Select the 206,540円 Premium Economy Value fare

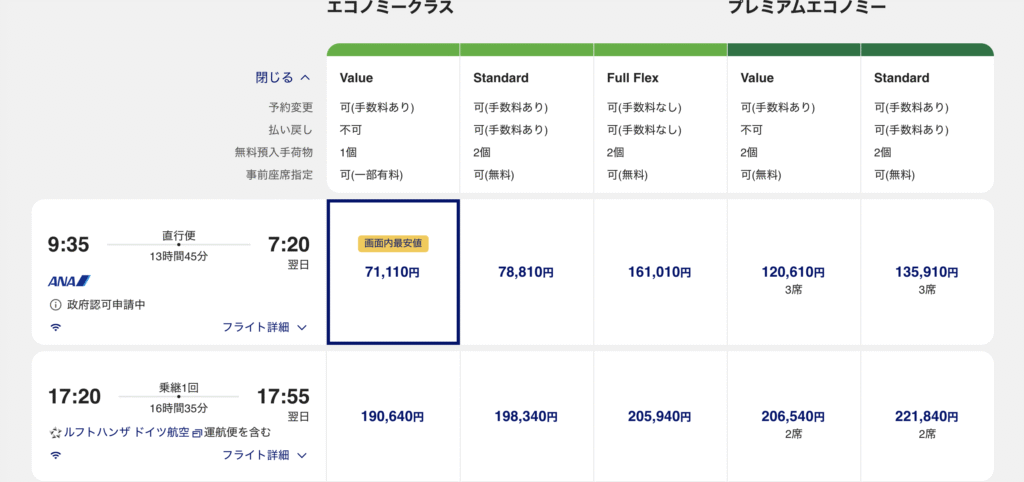(x=793, y=415)
